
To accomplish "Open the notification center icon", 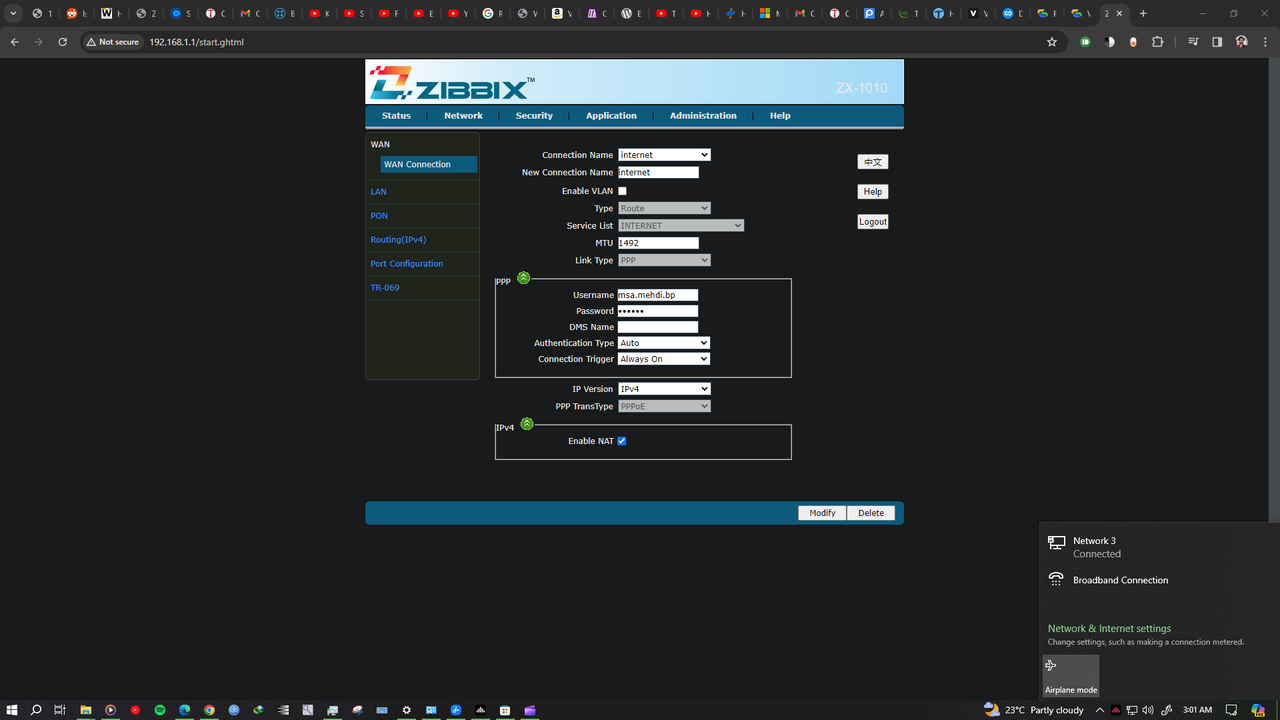I will [x=1232, y=710].
